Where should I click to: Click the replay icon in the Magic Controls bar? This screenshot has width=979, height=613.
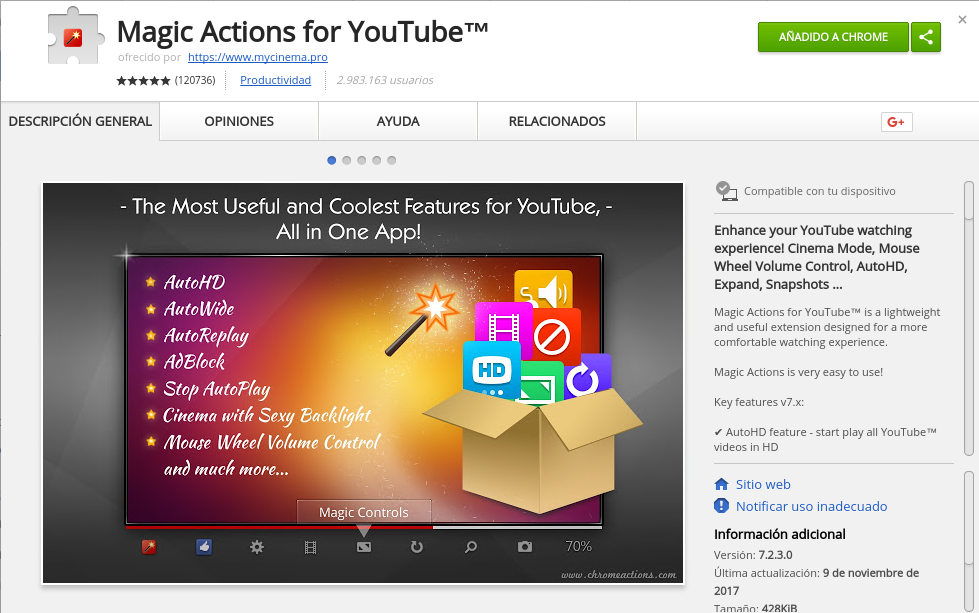(416, 547)
